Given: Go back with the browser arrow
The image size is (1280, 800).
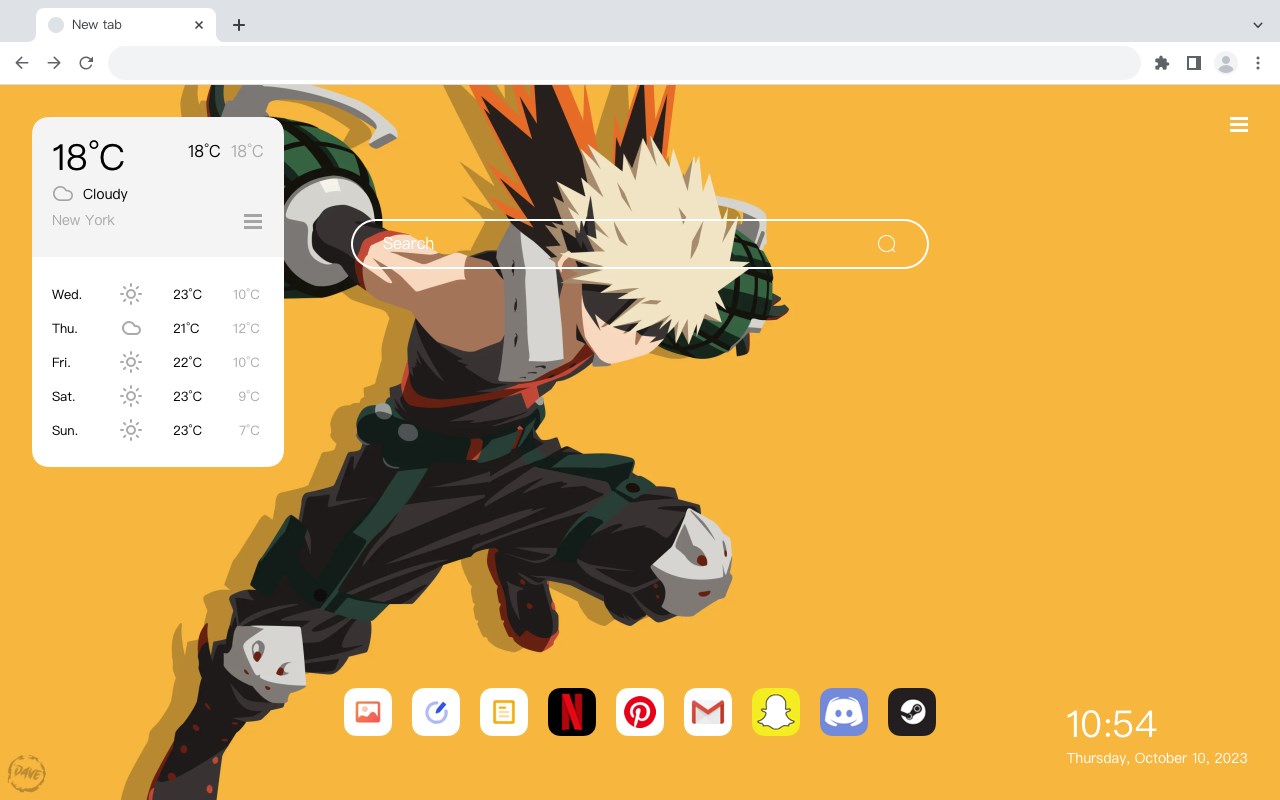Looking at the screenshot, I should 22,63.
